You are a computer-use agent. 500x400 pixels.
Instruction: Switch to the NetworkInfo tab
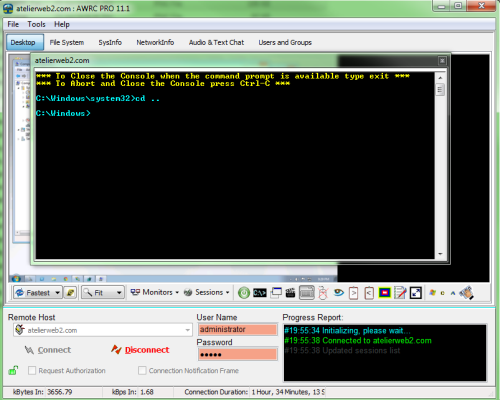[155, 42]
